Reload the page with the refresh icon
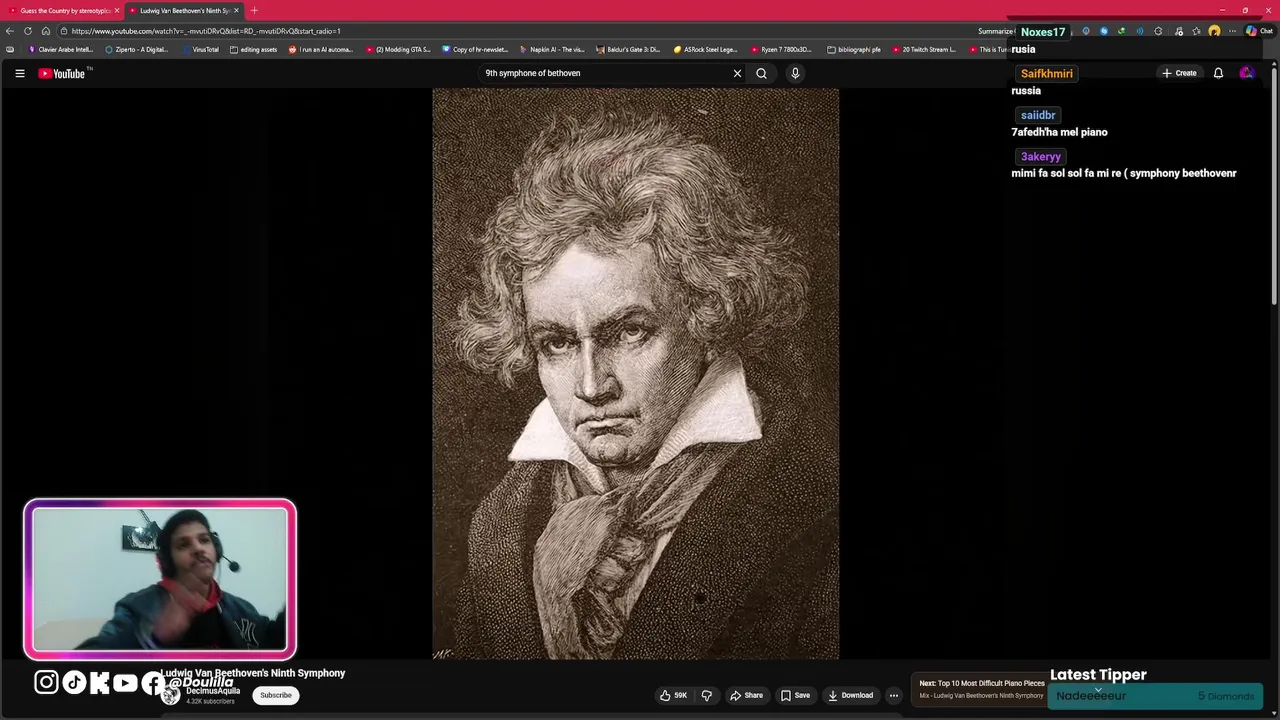 (x=28, y=31)
